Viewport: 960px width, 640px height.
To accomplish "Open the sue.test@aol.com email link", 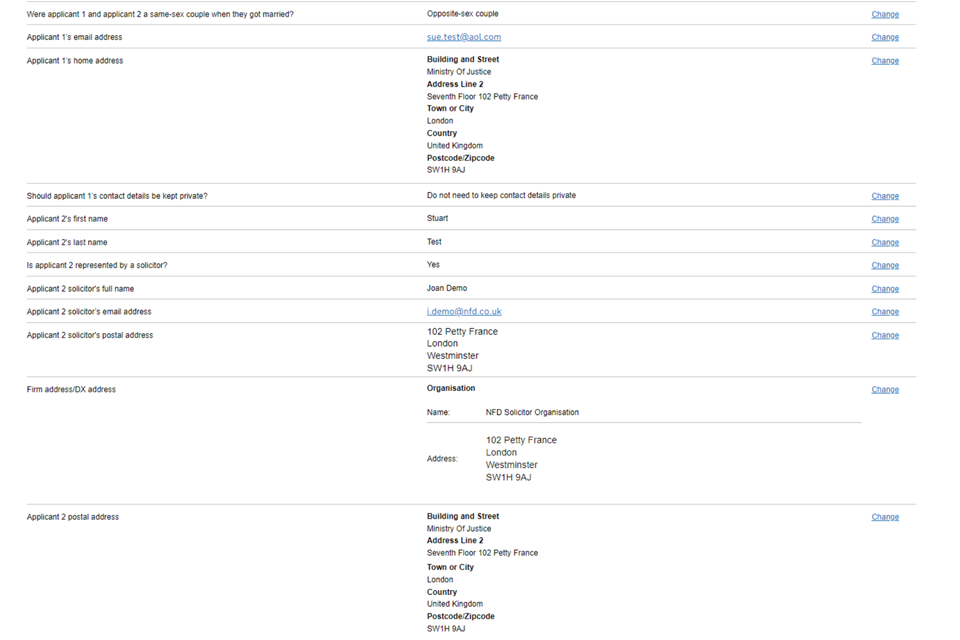I will tap(463, 37).
